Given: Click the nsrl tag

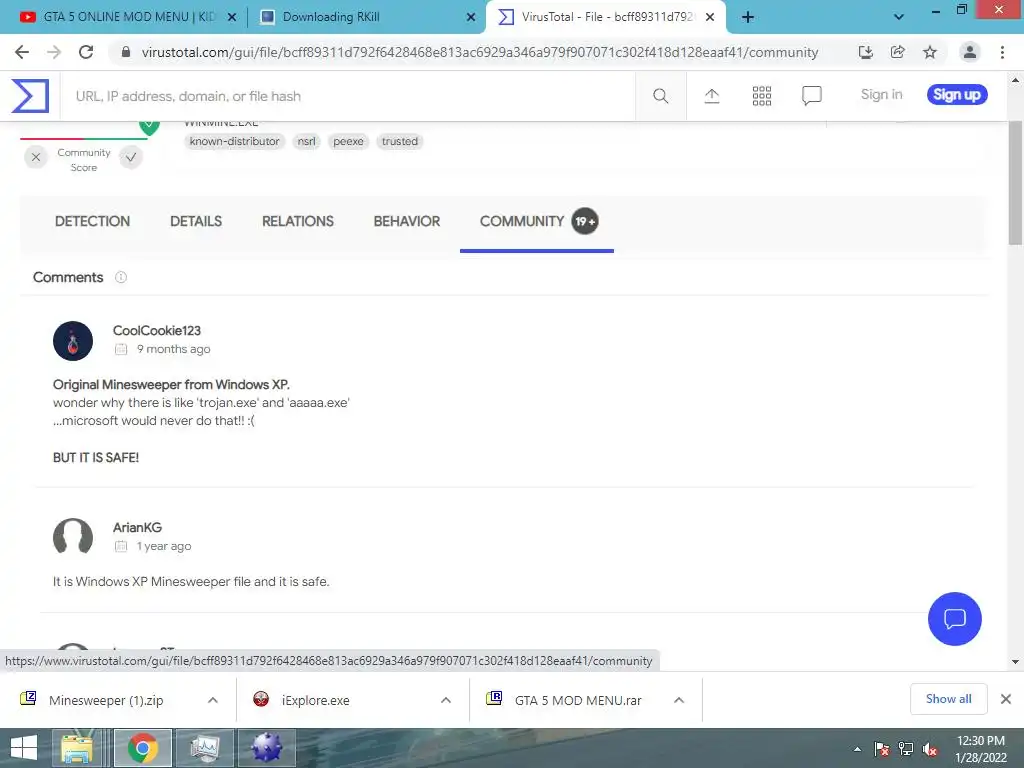Looking at the screenshot, I should [306, 141].
